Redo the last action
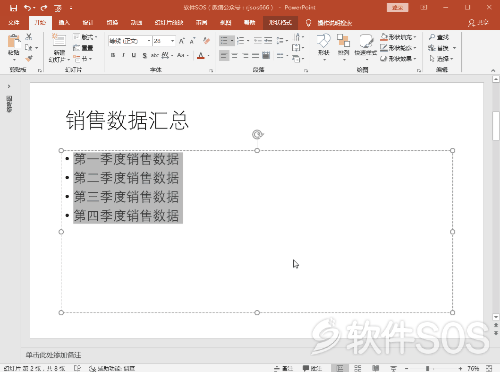 point(44,8)
